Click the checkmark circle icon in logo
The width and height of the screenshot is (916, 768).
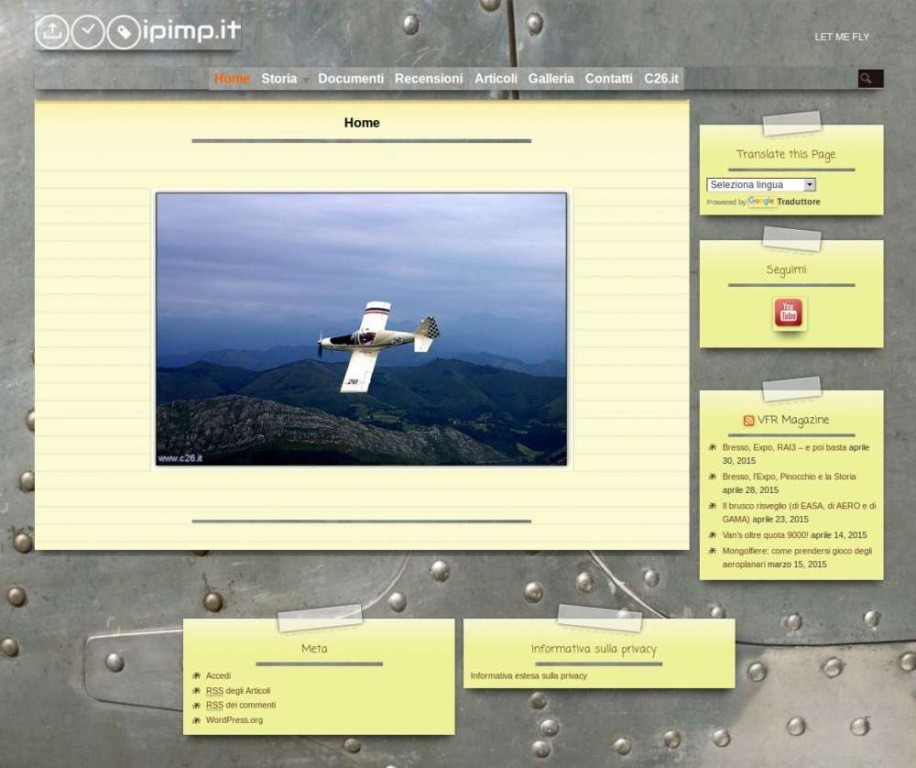[x=87, y=32]
